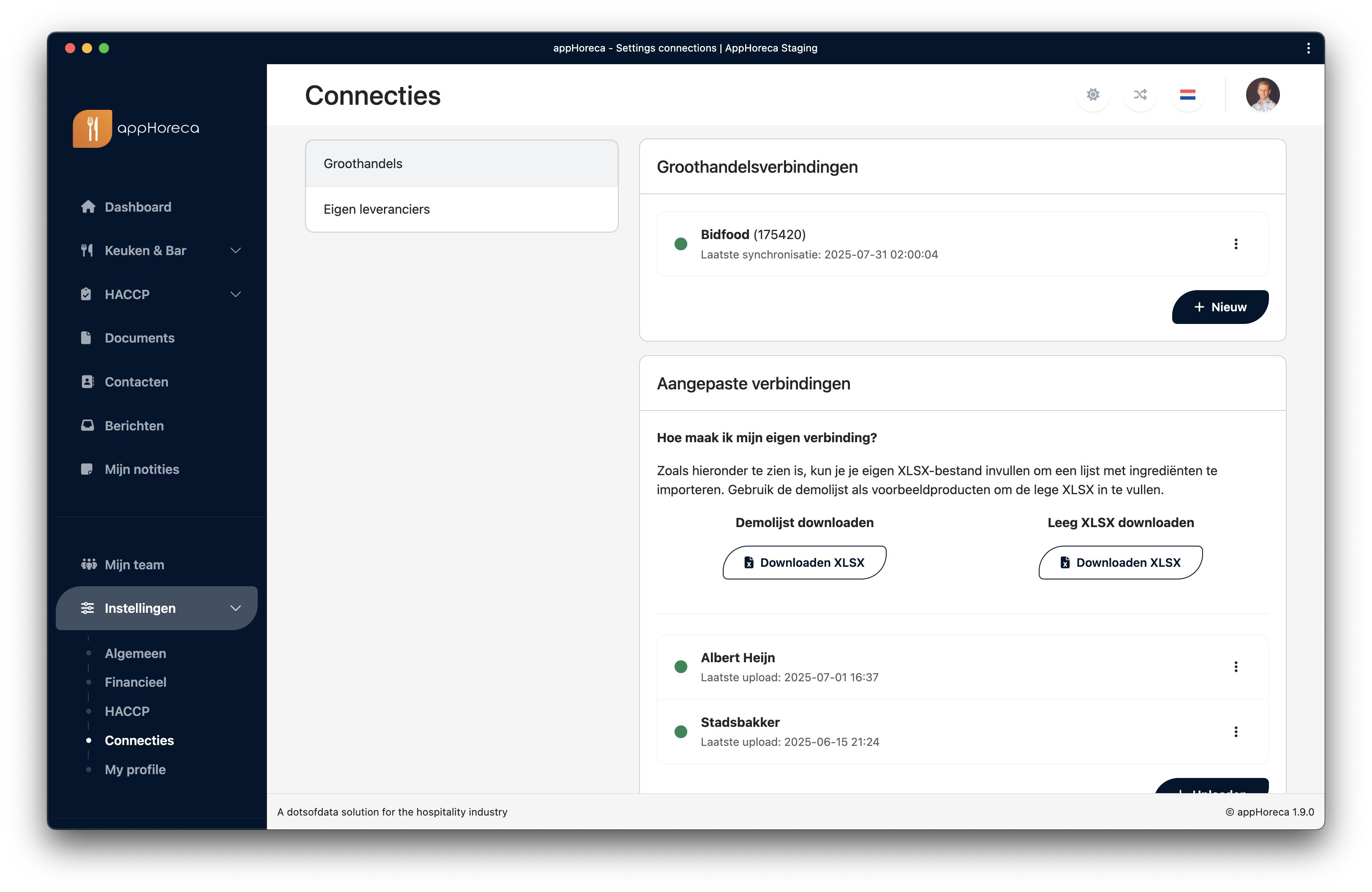Expand the HACCP menu chevron
Viewport: 1372px width, 892px height.
(x=235, y=294)
